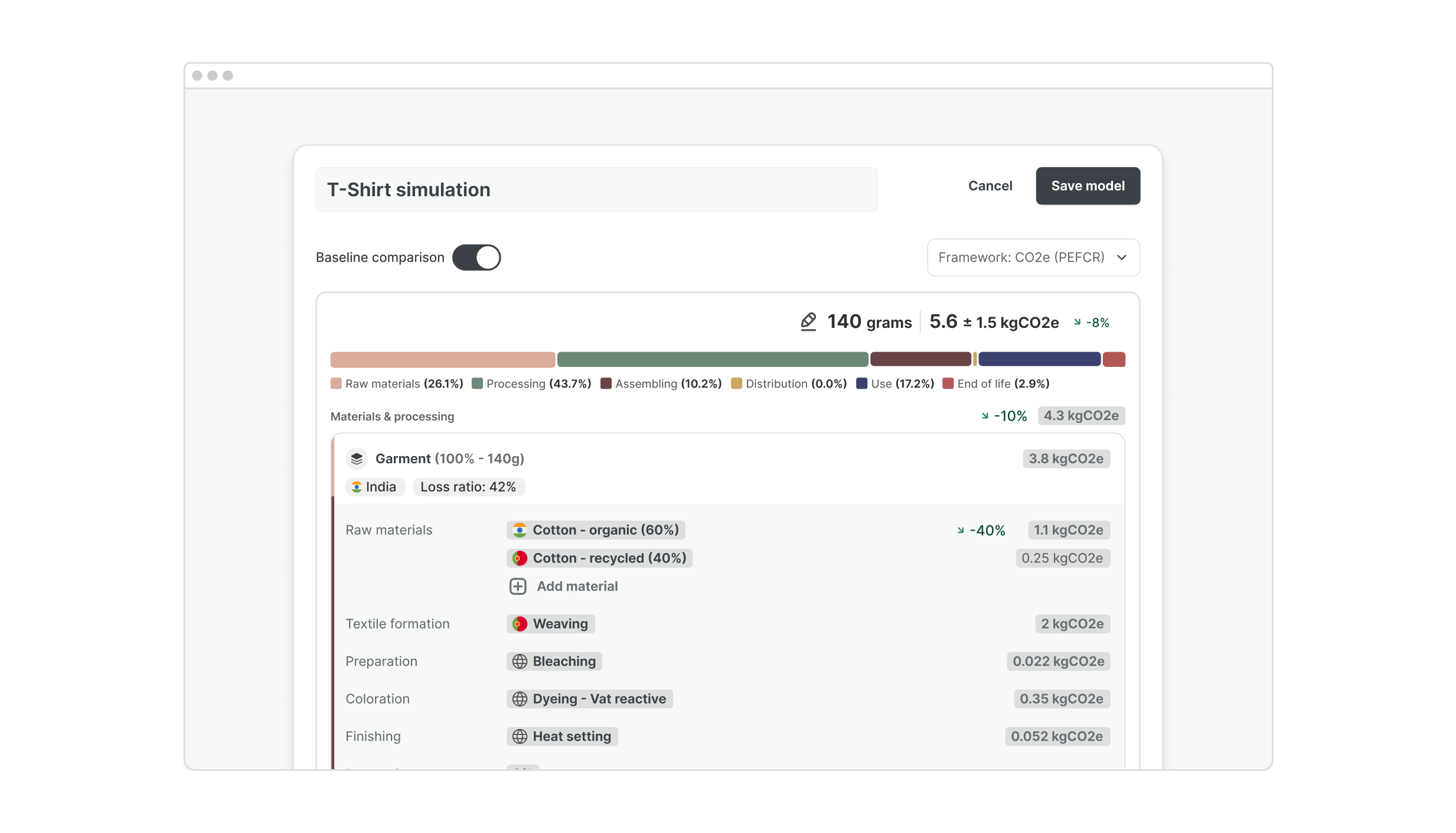Click the Garment layers icon
Image resolution: width=1456 pixels, height=833 pixels.
[x=357, y=458]
